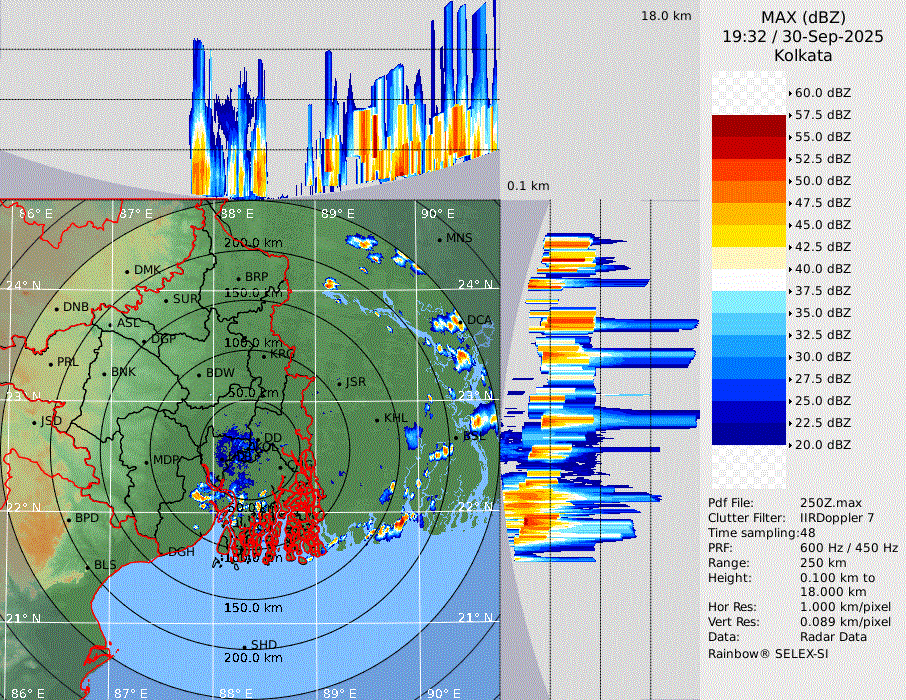Select the JSR station point

coord(340,383)
